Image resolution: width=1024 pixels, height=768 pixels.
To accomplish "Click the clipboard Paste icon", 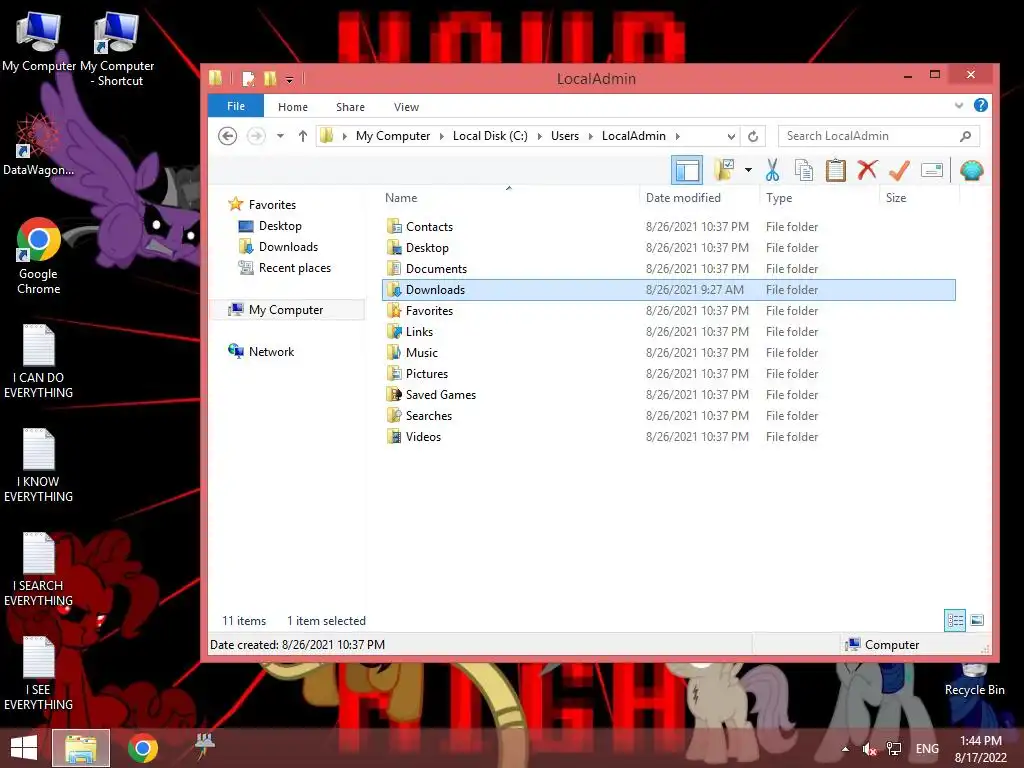I will pos(835,170).
